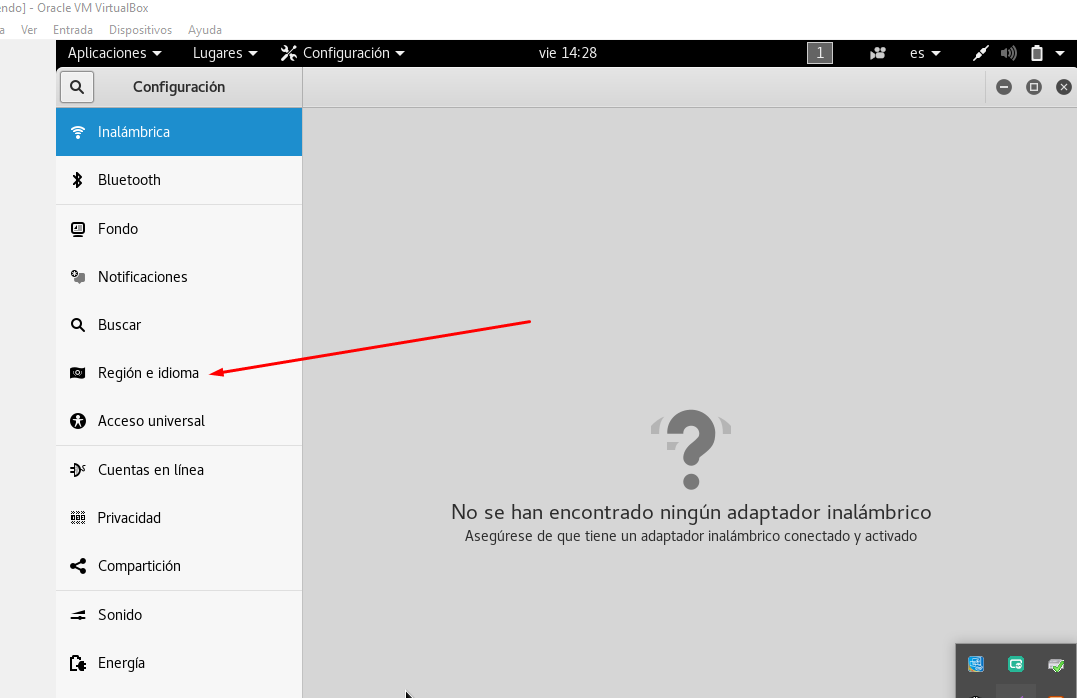The image size is (1077, 698).
Task: Open the Compartición sharing panel
Action: click(x=179, y=566)
